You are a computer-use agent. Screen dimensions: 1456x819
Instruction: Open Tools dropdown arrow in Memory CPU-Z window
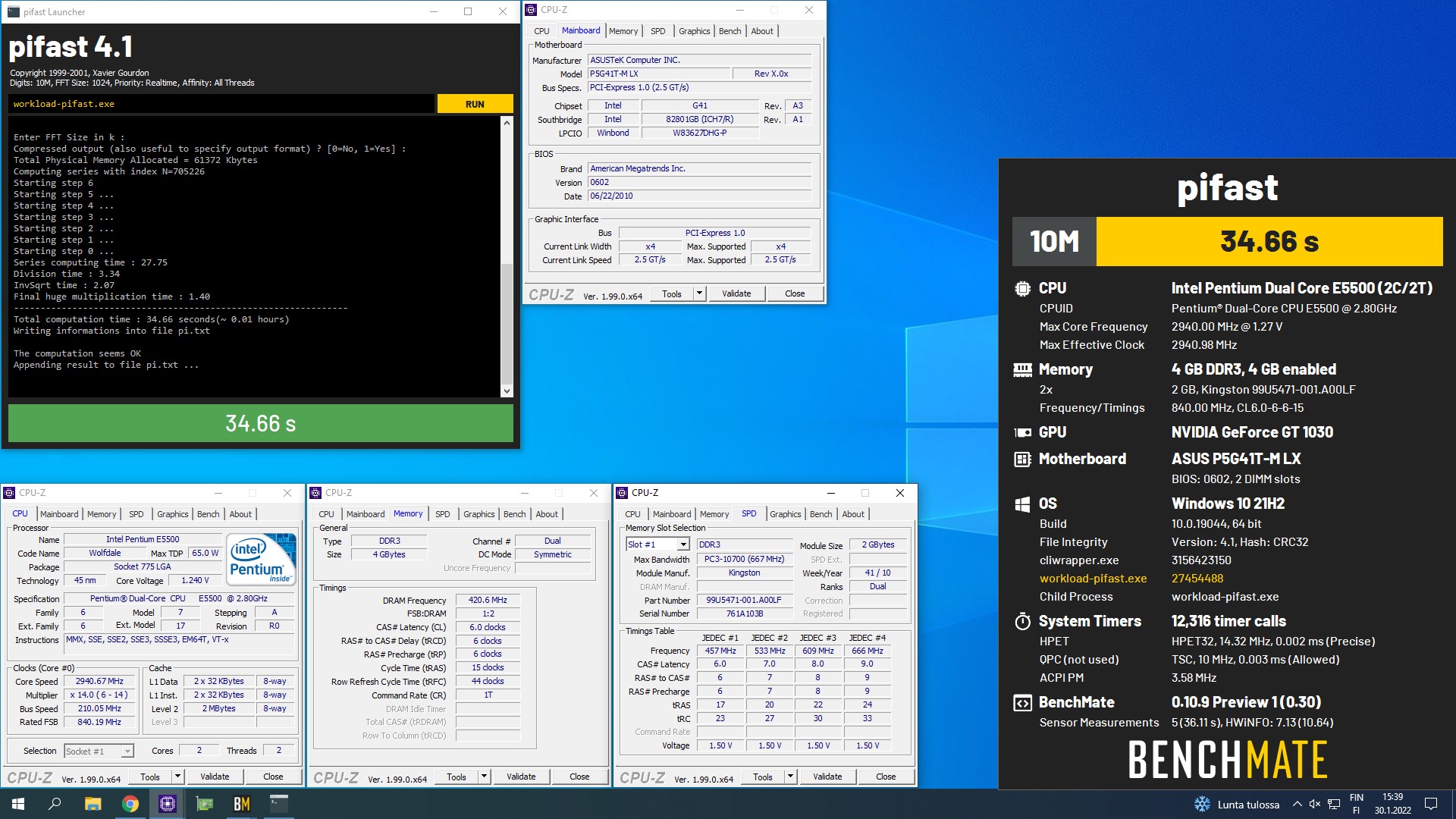click(484, 777)
